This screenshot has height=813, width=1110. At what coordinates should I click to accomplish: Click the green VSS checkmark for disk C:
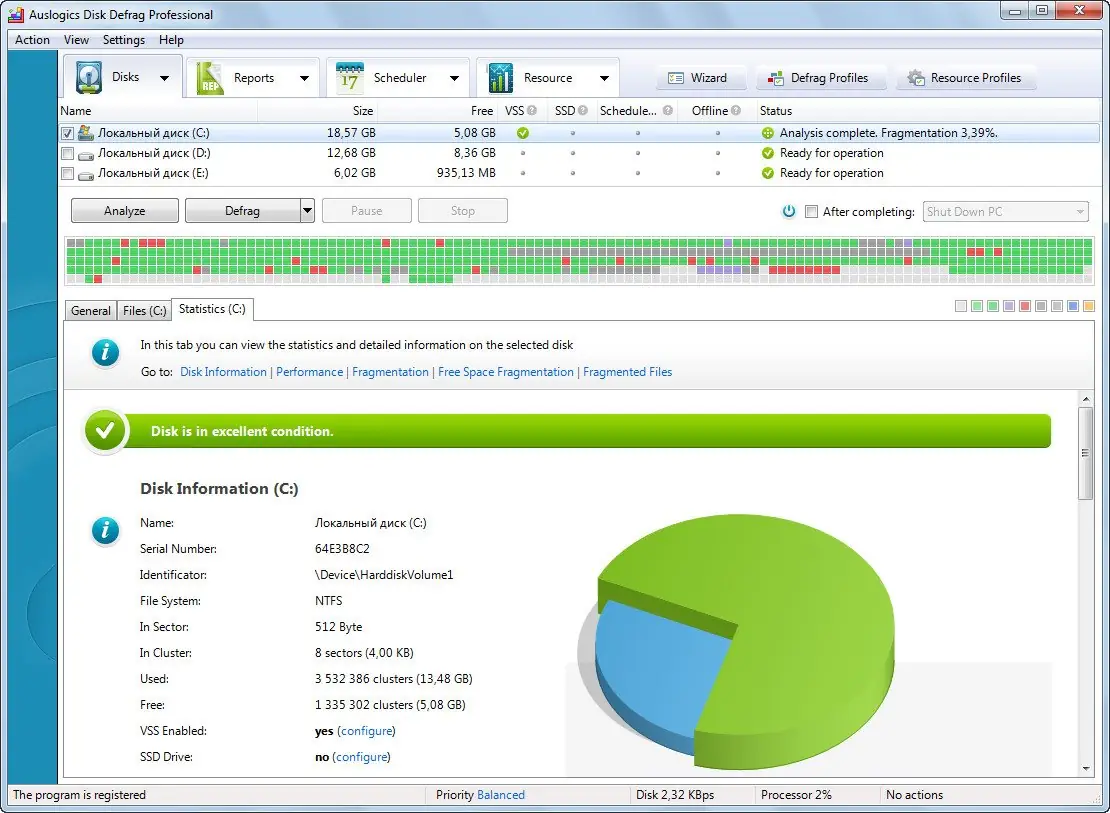pos(522,132)
